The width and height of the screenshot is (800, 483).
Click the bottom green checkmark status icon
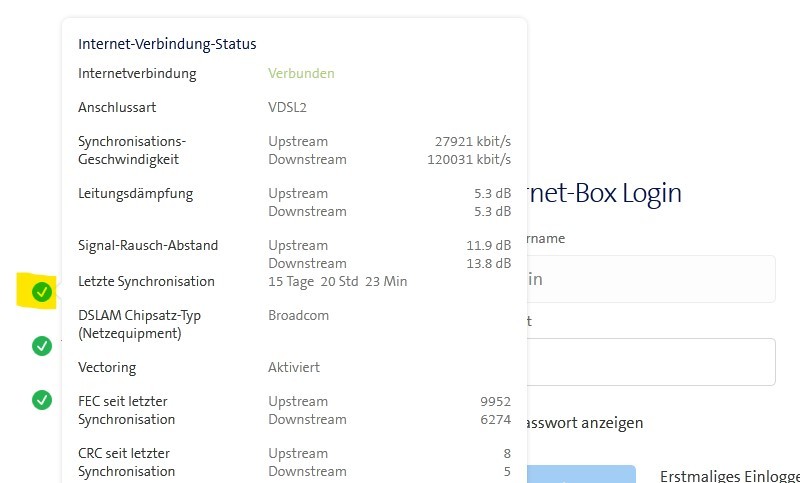pos(41,399)
